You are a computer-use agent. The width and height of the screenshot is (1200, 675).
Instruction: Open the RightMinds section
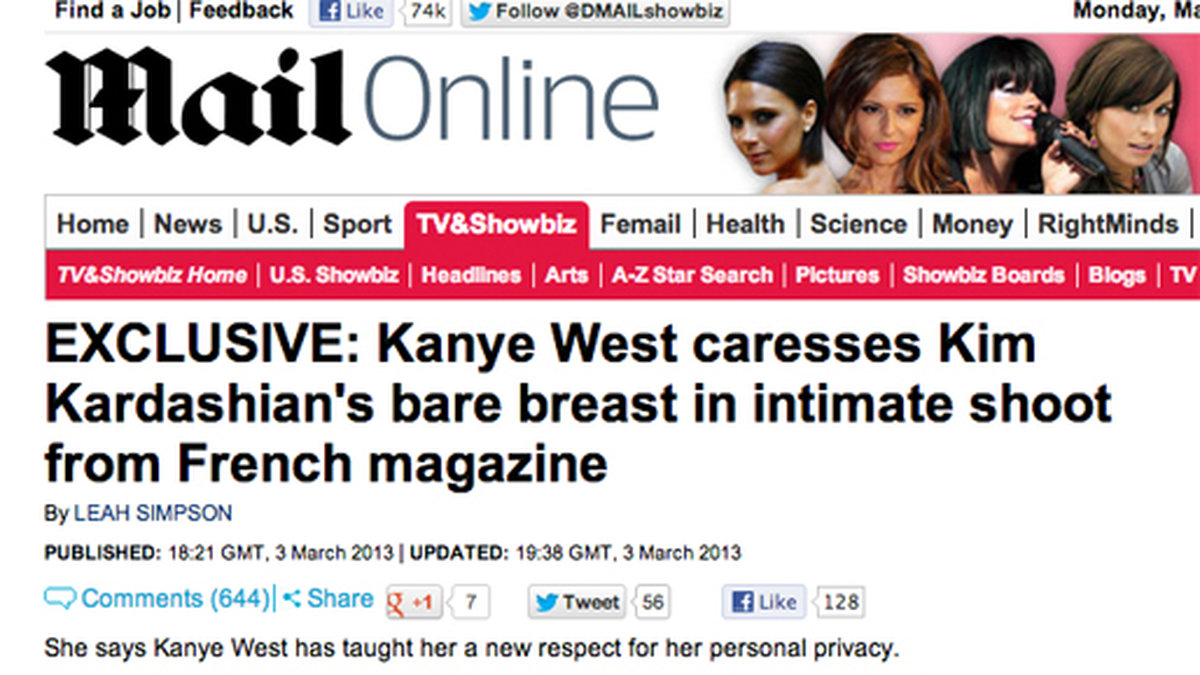(x=1108, y=224)
